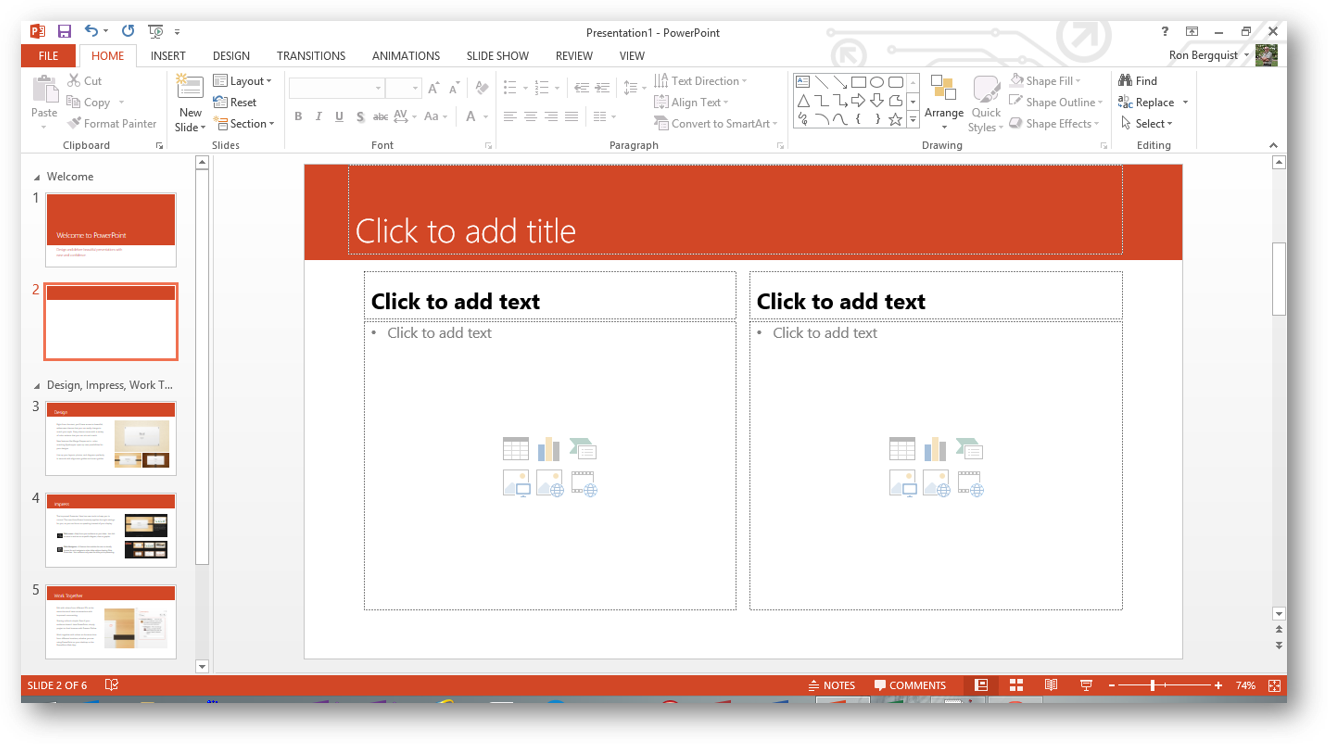1328x744 pixels.
Task: Click the Insert Chart icon in left placeholder
Action: coord(549,449)
